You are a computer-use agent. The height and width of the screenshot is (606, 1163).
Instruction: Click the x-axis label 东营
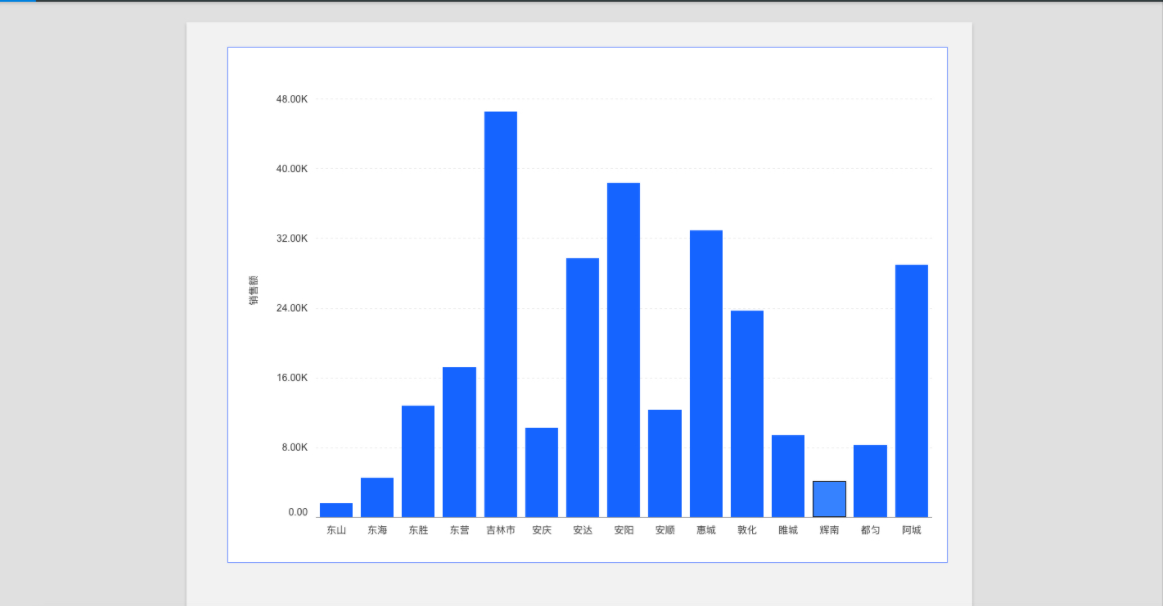coord(459,530)
